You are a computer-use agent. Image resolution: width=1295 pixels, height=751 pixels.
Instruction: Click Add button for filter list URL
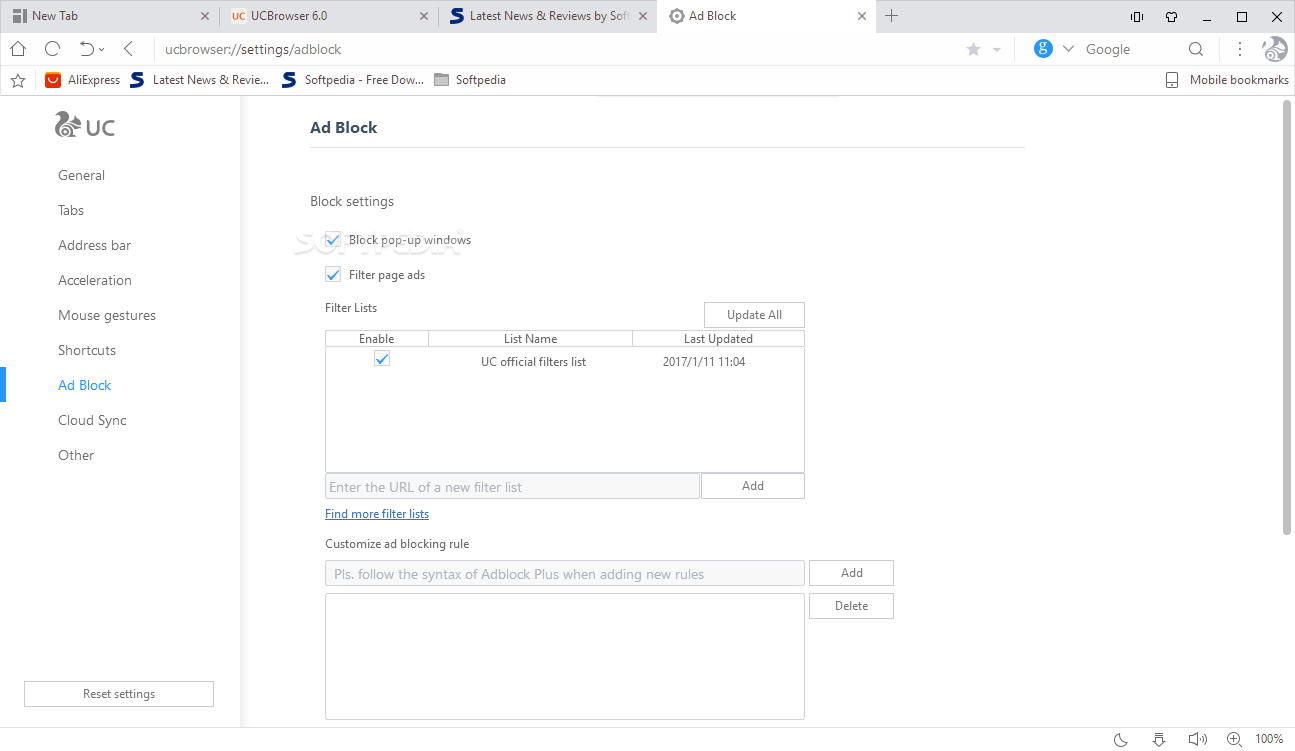tap(753, 486)
